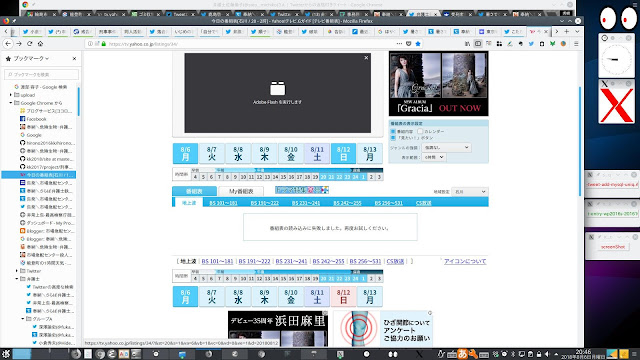The image size is (640, 360).
Task: Open the Facebook bookmark
Action: point(33,119)
